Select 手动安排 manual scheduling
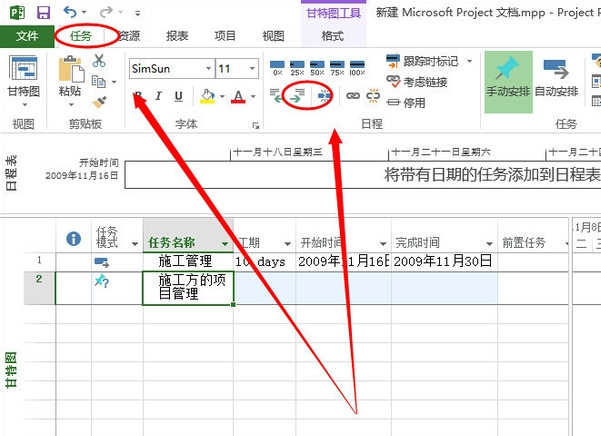601x436 pixels. tap(508, 82)
